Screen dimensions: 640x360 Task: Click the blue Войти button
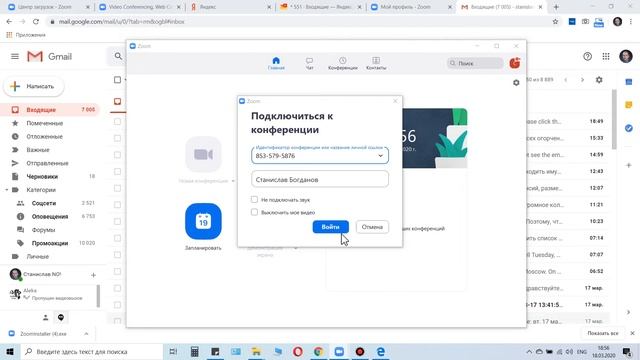point(330,227)
